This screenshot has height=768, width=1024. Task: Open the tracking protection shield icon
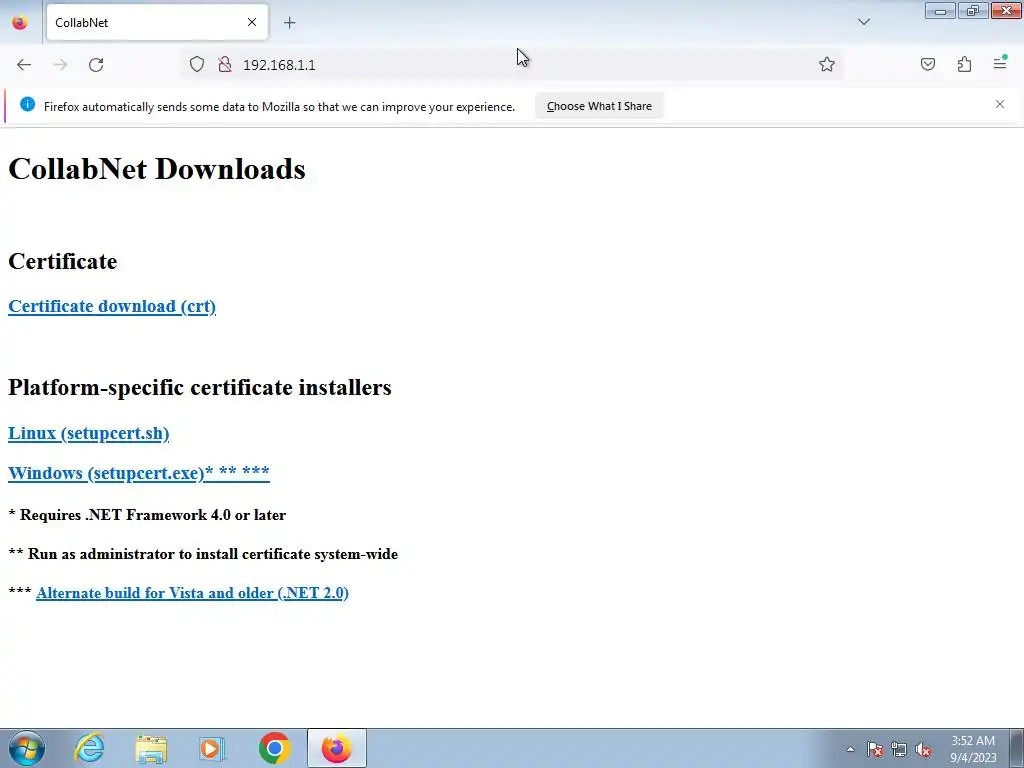(197, 64)
